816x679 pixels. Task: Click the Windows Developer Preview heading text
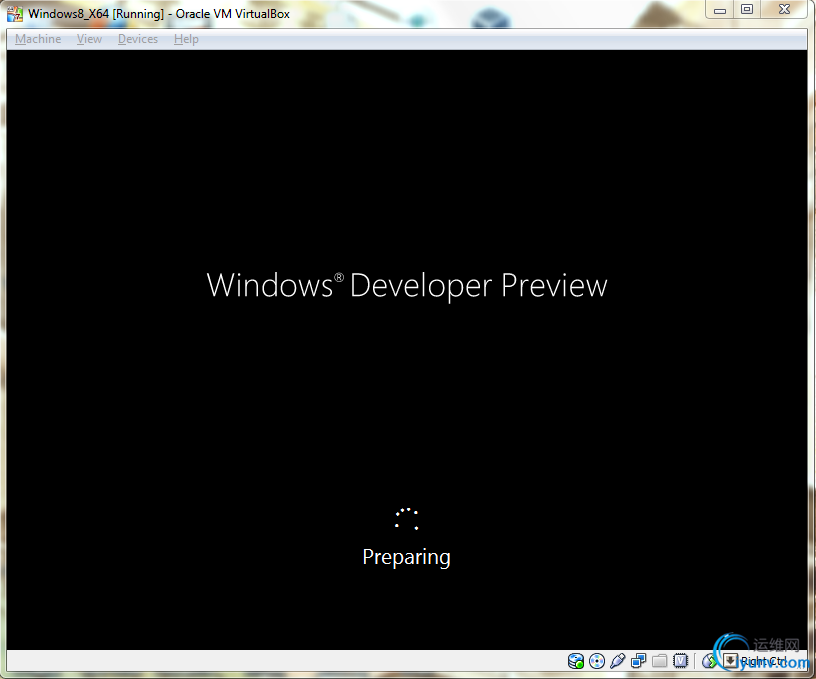(407, 285)
